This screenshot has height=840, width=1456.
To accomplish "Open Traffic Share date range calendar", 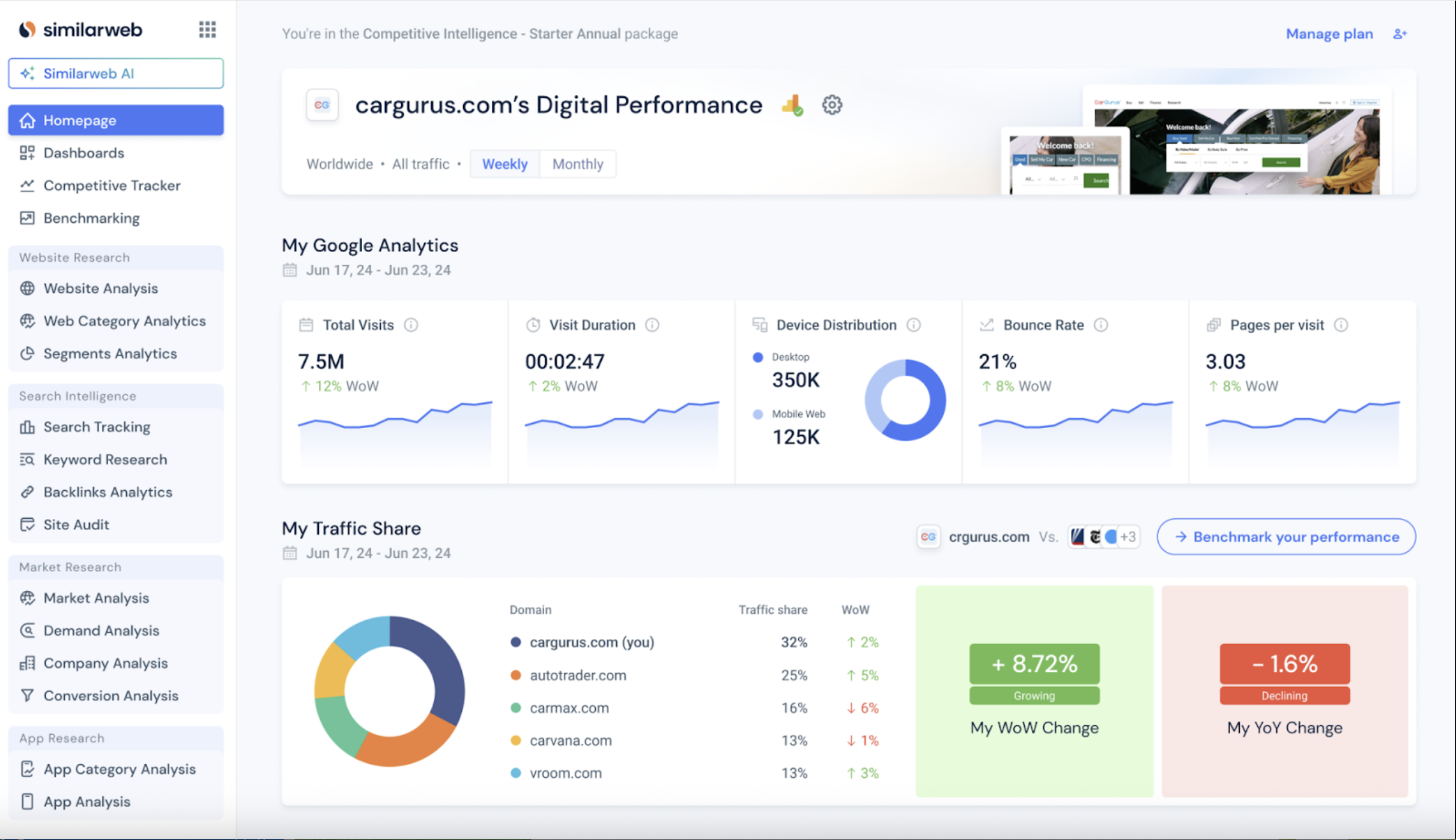I will click(290, 553).
